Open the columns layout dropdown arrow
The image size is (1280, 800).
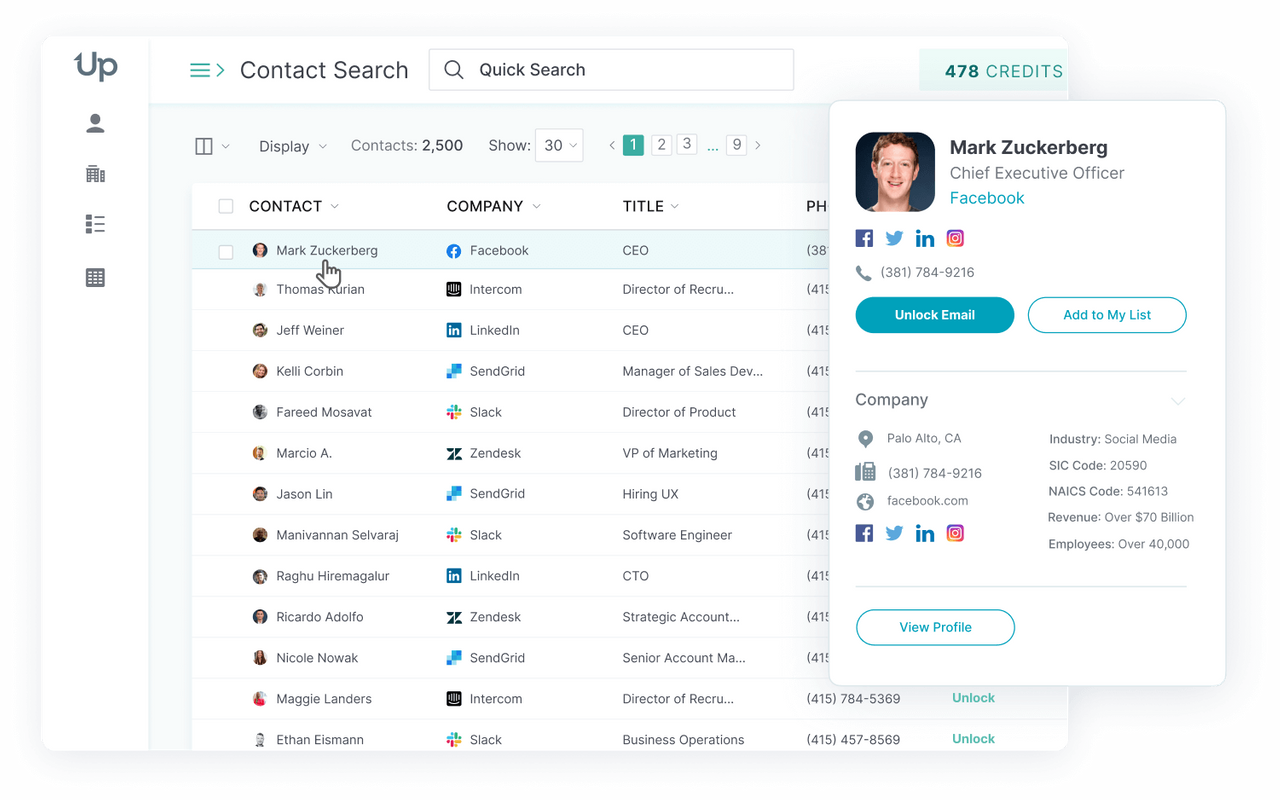click(x=226, y=147)
